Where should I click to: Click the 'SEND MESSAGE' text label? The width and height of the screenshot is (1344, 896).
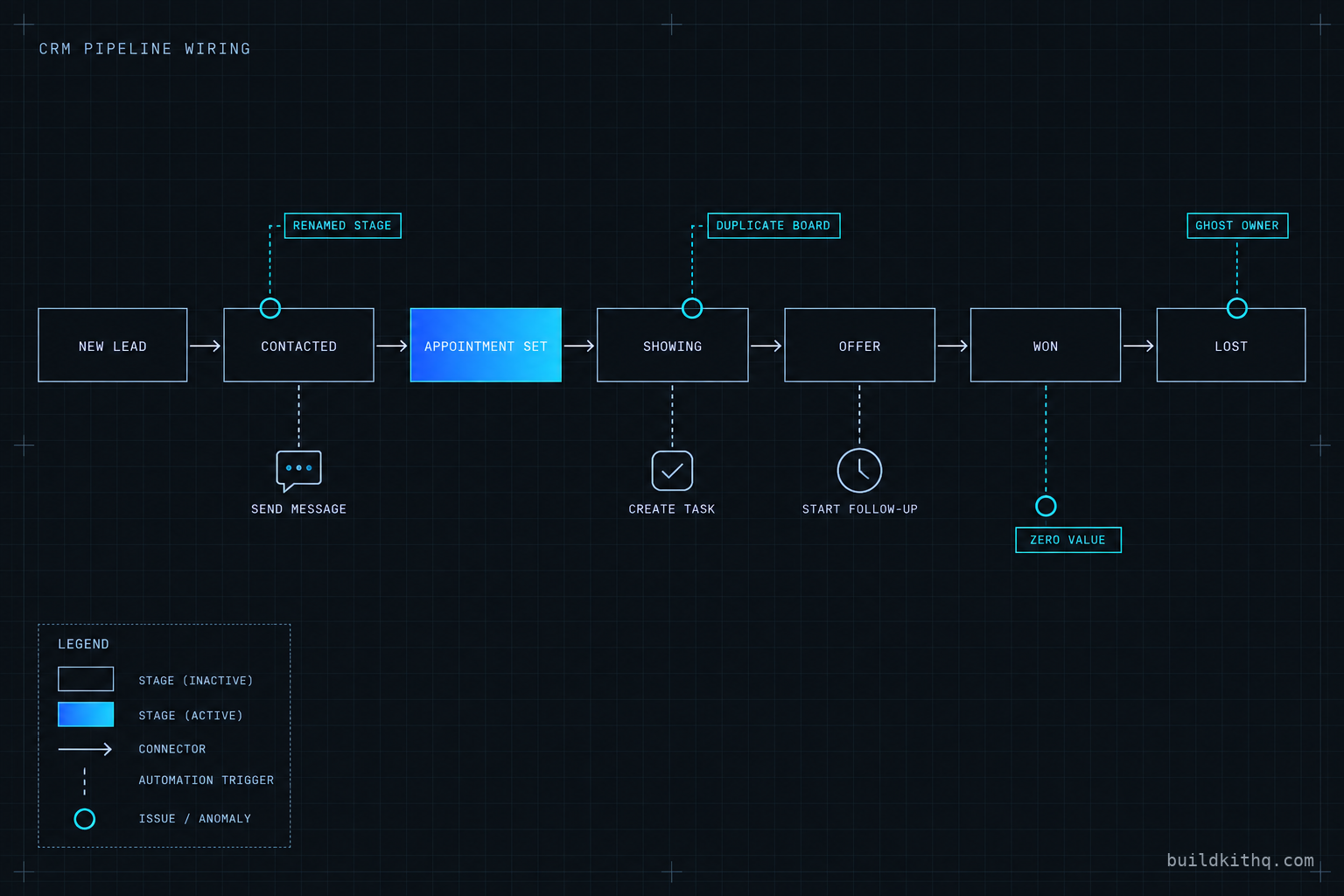click(298, 509)
